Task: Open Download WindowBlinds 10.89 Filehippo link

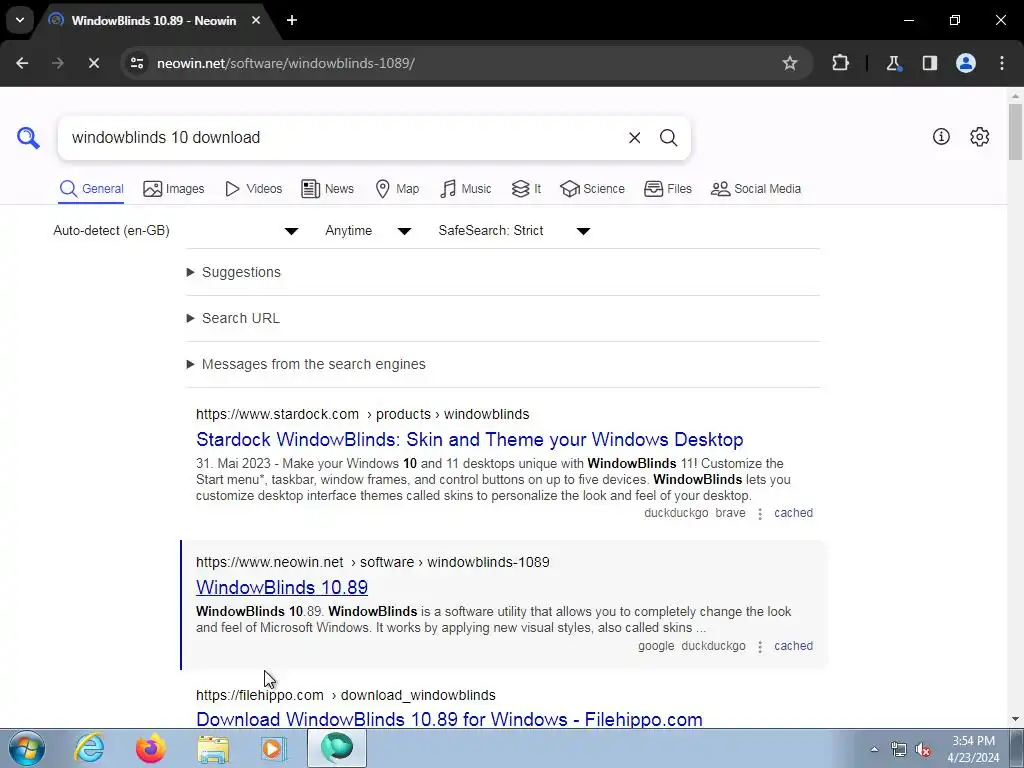Action: pyautogui.click(x=449, y=719)
